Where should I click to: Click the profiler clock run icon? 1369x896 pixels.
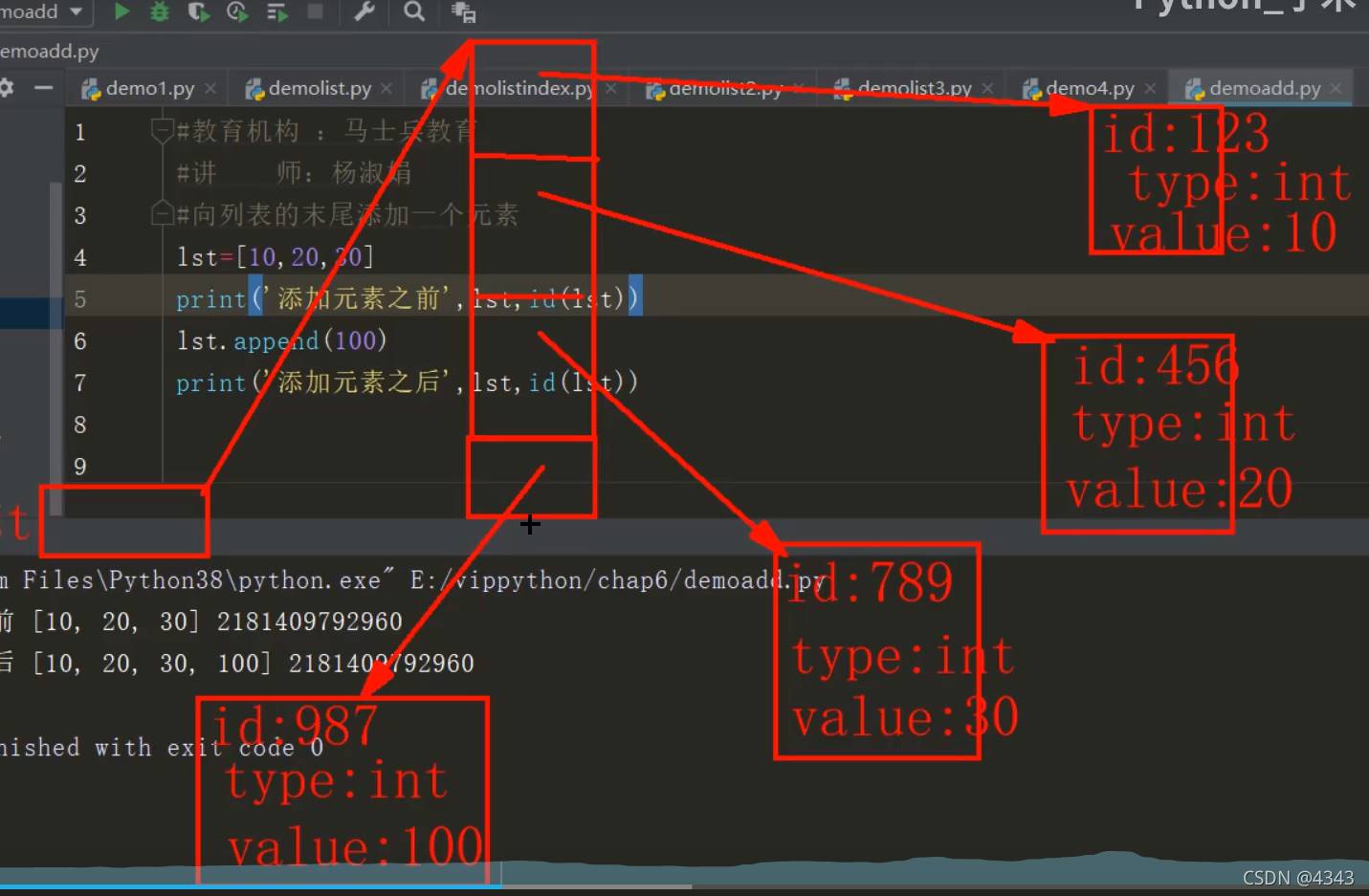pos(236,11)
